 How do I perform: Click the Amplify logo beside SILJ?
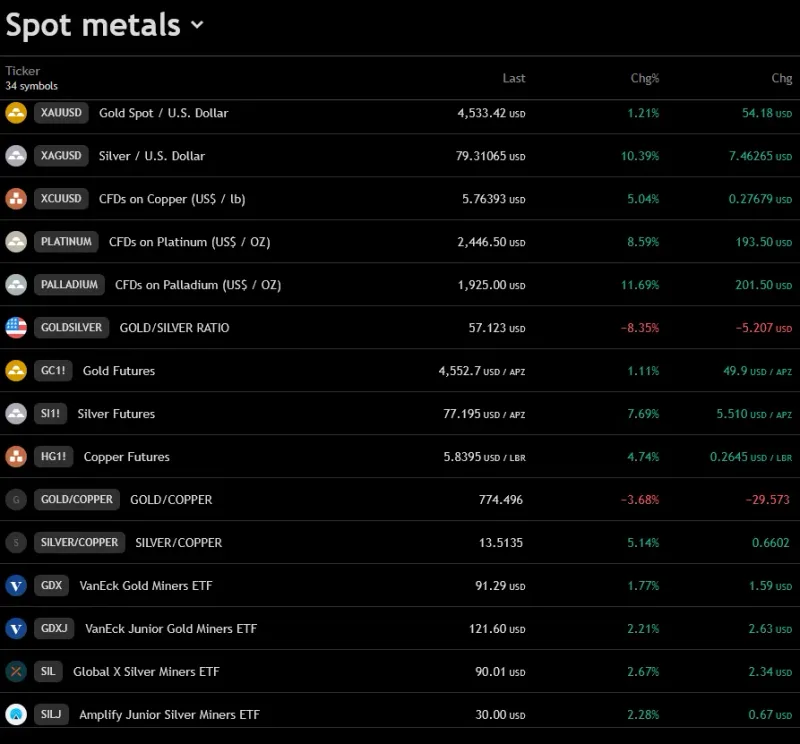coord(16,714)
